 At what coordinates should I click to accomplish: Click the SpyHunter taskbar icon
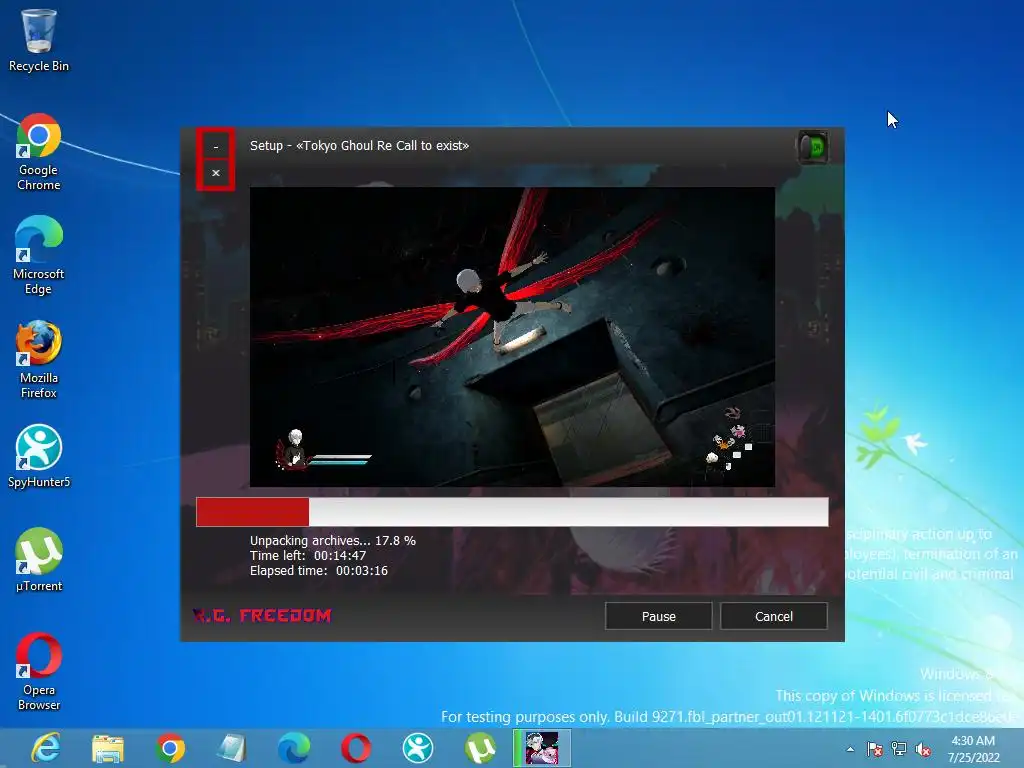click(418, 748)
